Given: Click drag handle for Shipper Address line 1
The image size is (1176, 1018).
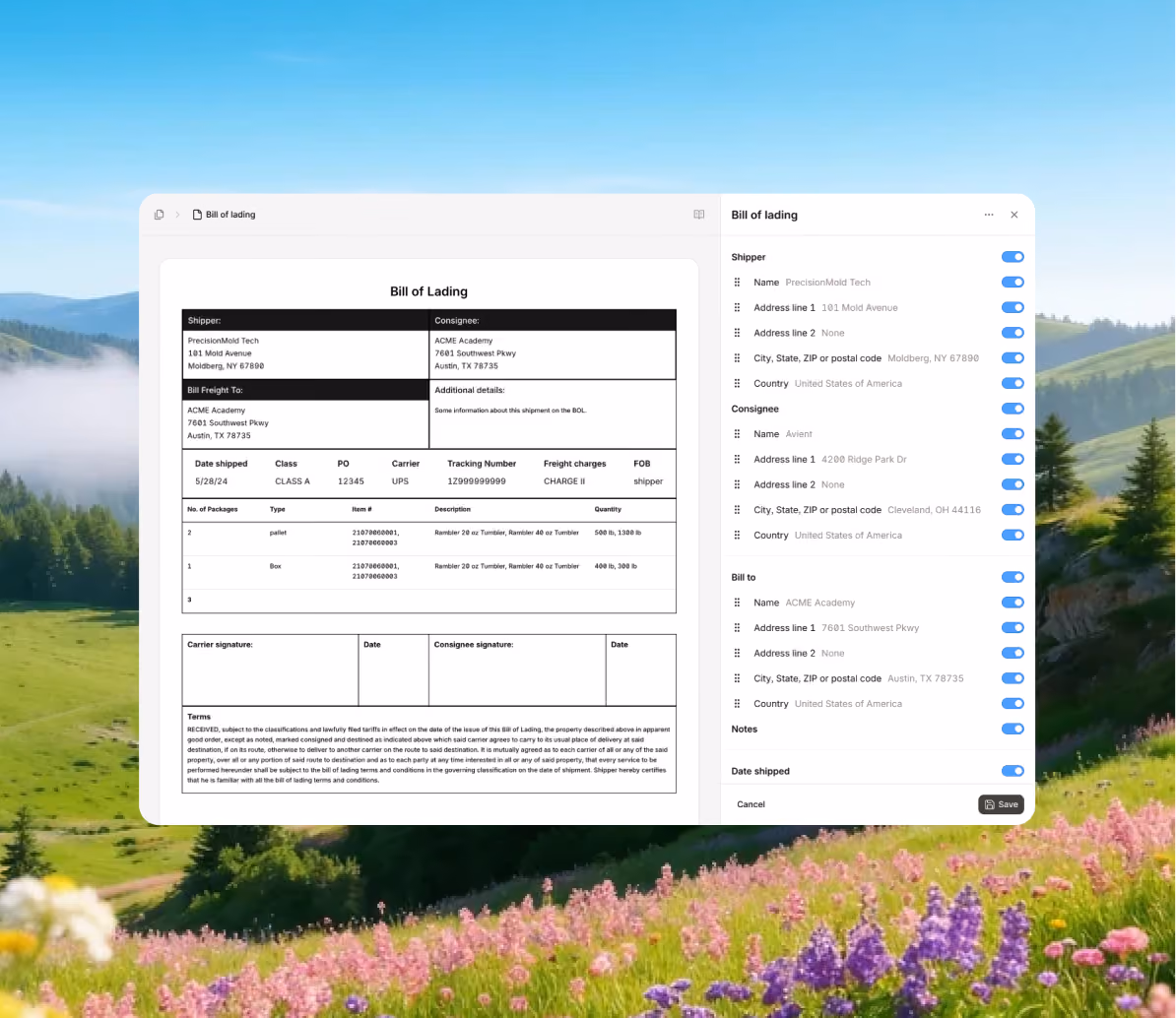Looking at the screenshot, I should [x=738, y=307].
